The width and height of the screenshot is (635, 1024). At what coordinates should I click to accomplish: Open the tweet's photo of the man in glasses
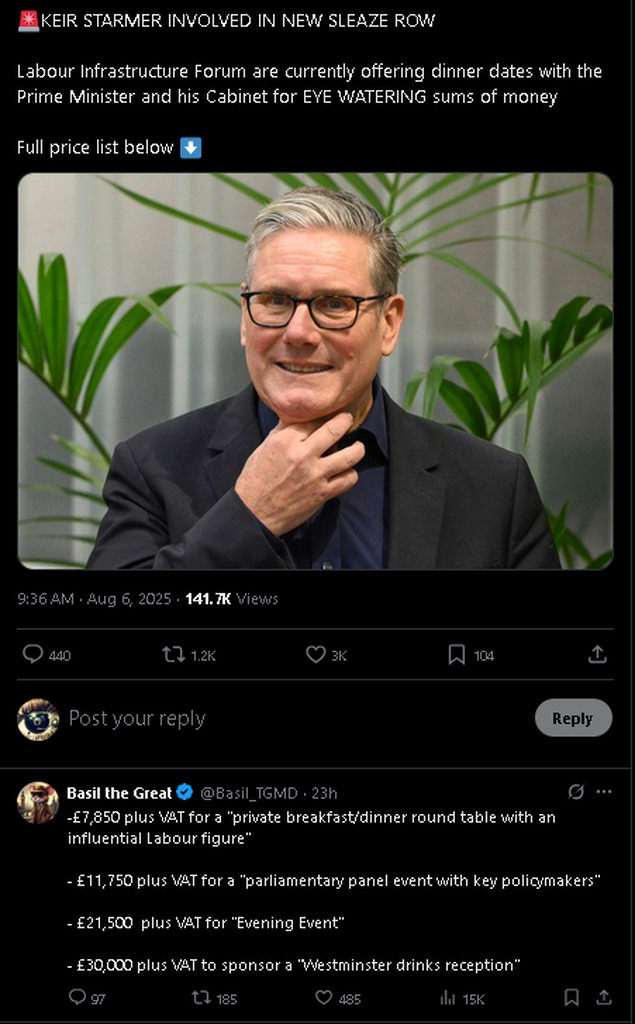point(315,370)
